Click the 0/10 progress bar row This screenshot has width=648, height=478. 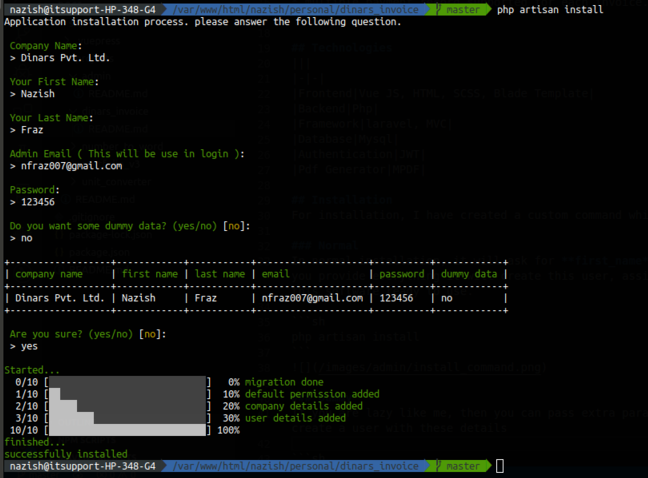pos(128,382)
